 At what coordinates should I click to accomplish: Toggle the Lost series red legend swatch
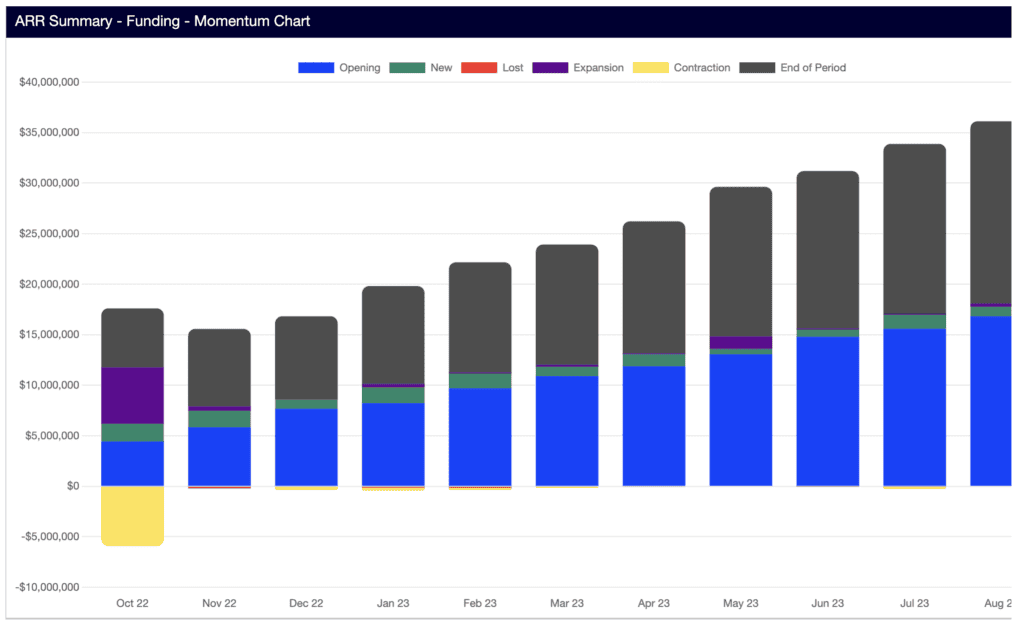point(479,68)
